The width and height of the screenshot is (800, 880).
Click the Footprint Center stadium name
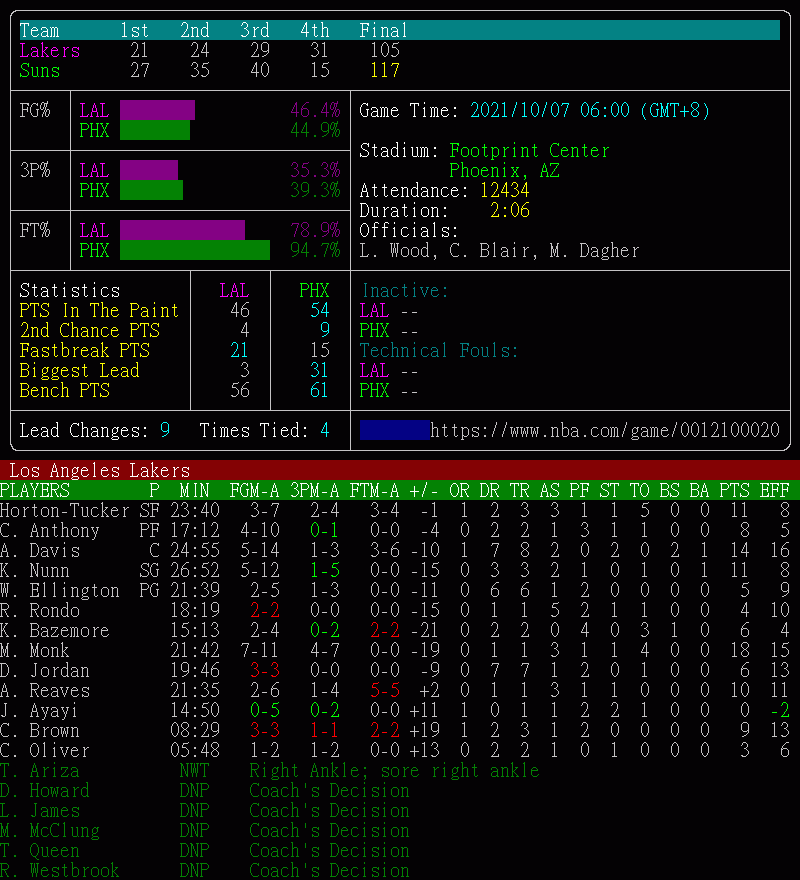coord(529,150)
